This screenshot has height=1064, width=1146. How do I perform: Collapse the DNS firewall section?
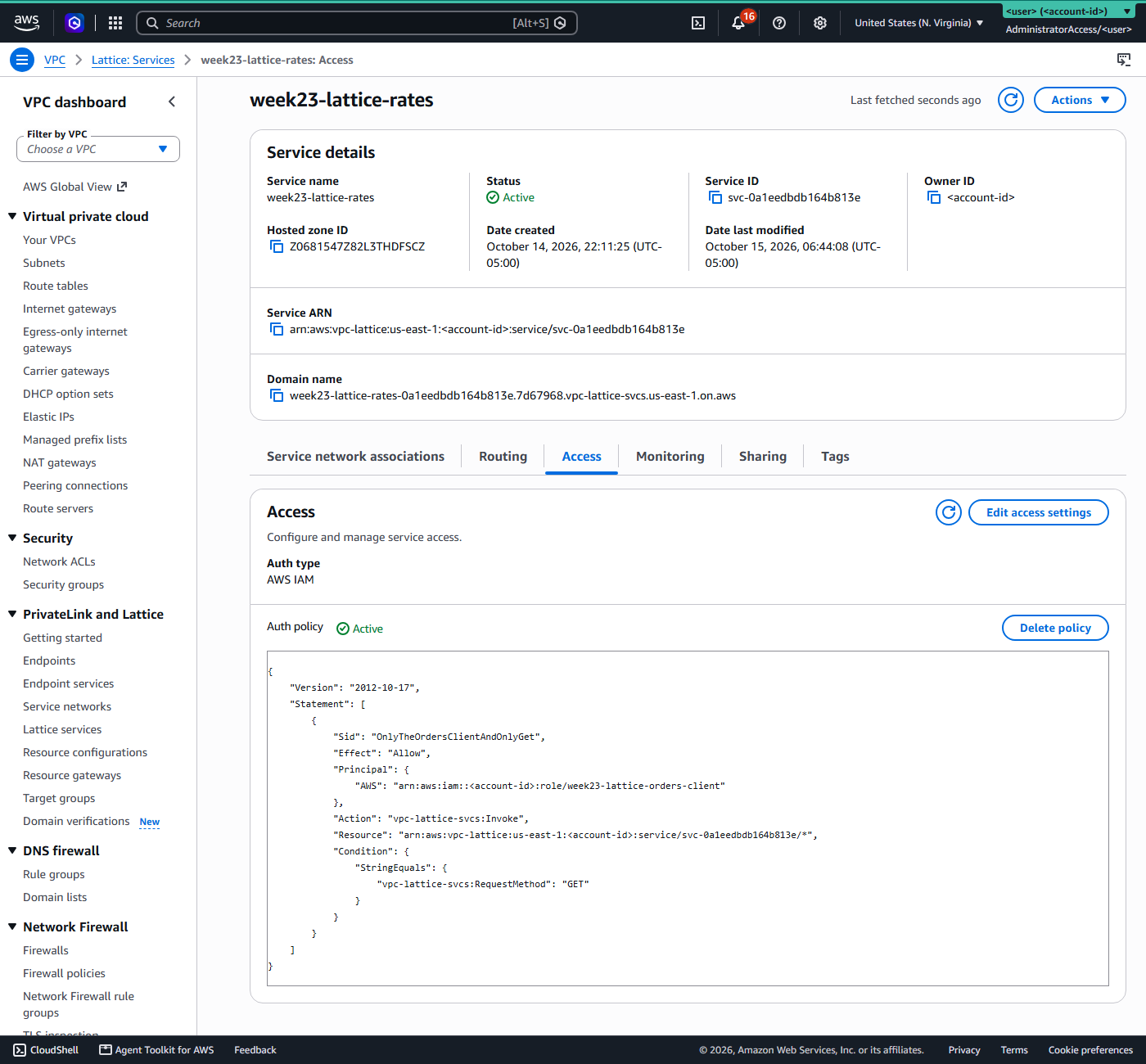click(x=12, y=850)
